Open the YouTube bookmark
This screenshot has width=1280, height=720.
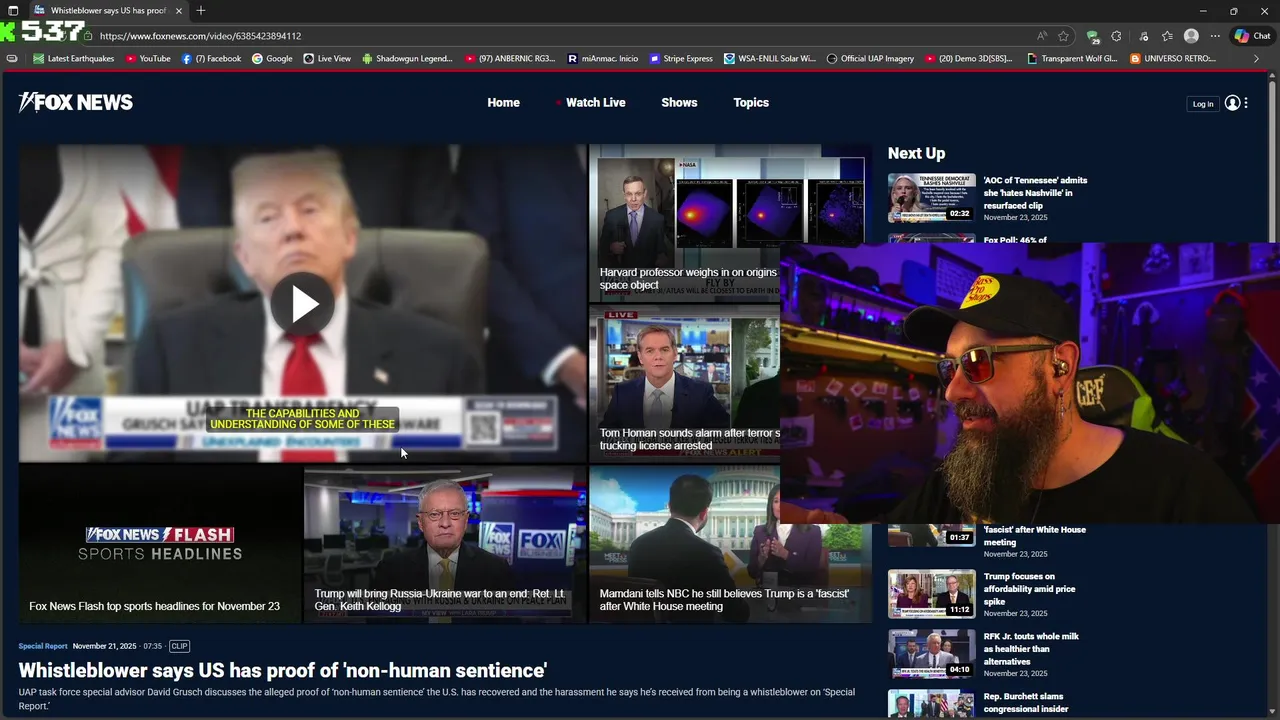(147, 59)
